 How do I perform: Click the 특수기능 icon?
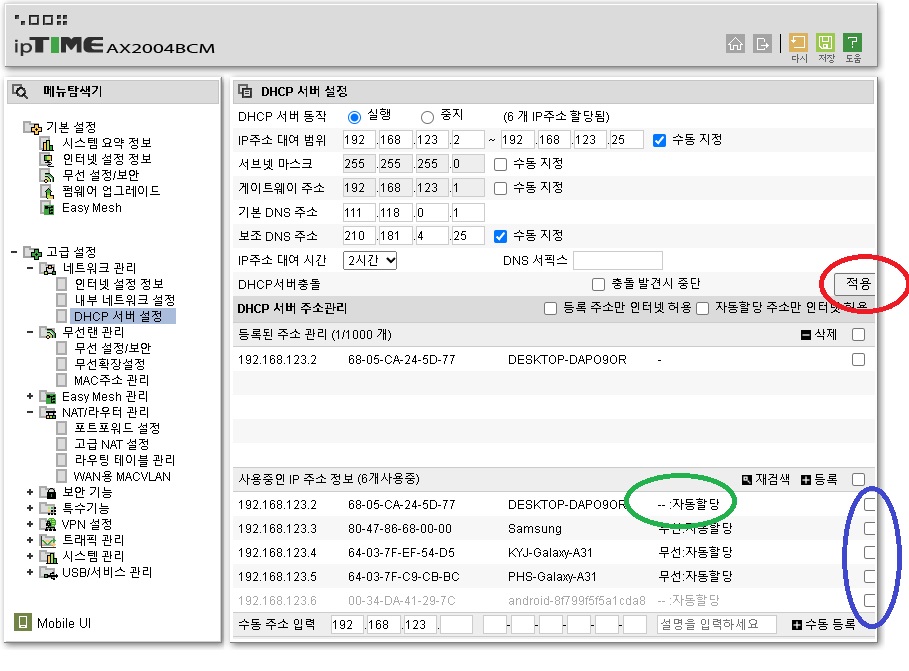pyautogui.click(x=48, y=509)
